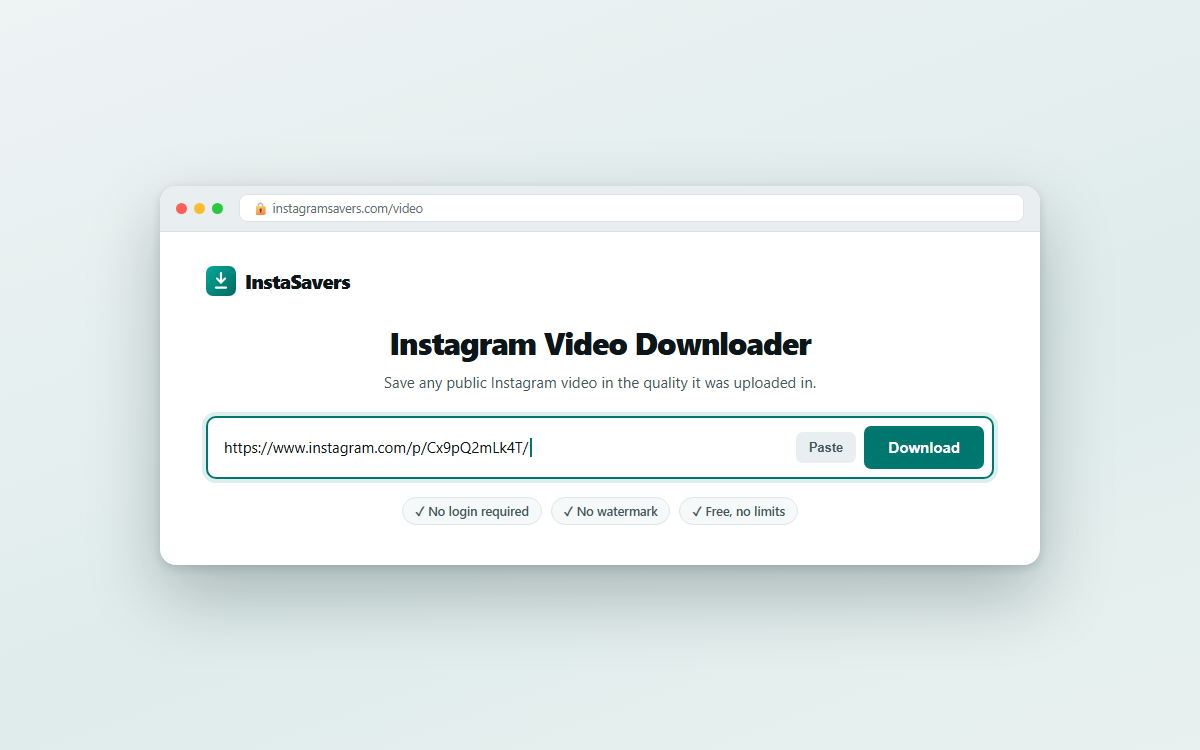Click the "No watermark" badge
Viewport: 1200px width, 750px height.
click(x=610, y=511)
